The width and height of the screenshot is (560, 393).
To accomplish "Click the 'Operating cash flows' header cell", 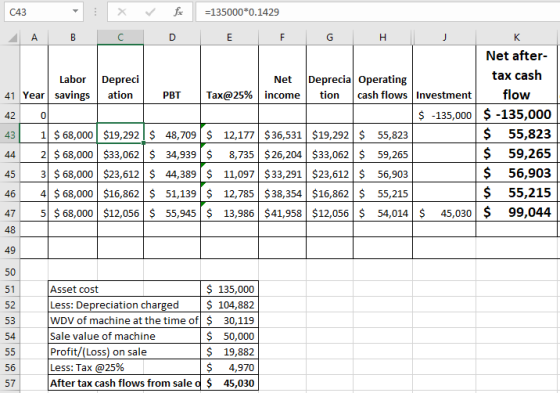I will pyautogui.click(x=383, y=74).
